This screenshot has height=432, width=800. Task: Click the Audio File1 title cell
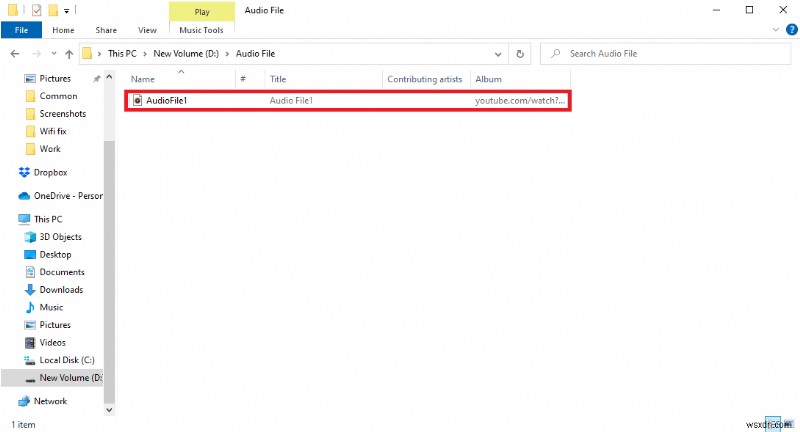291,100
